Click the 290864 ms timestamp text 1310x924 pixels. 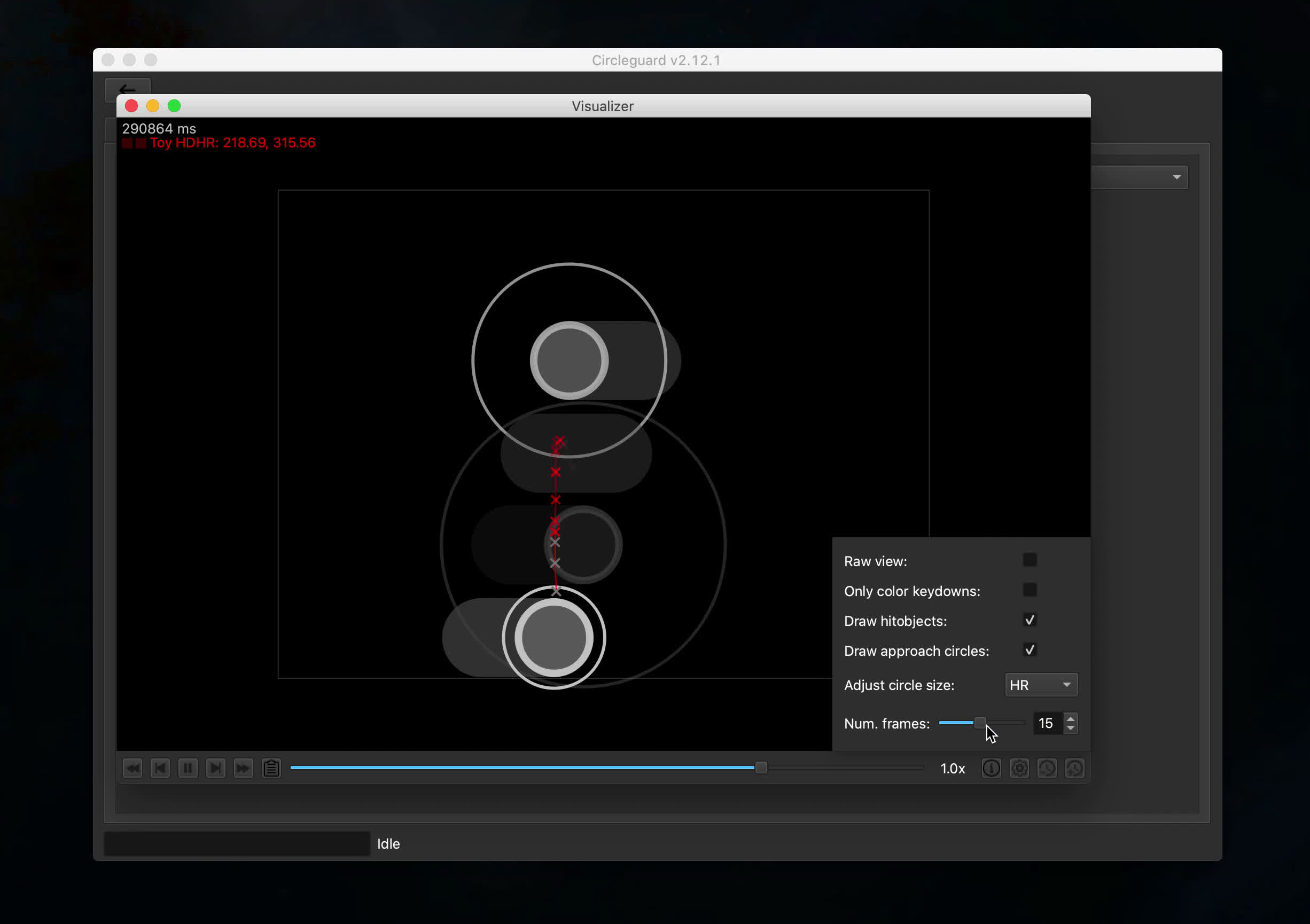coord(159,129)
